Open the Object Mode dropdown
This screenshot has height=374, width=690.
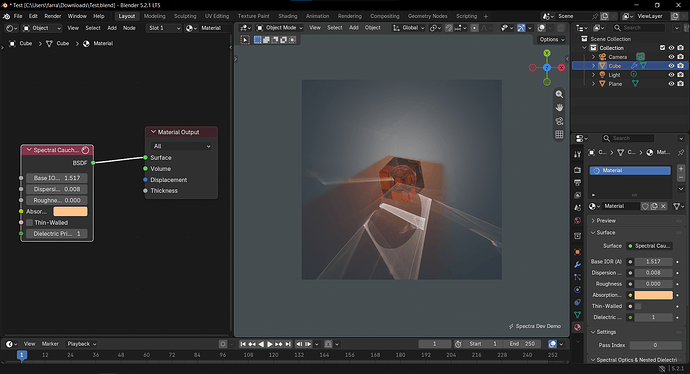tap(279, 28)
